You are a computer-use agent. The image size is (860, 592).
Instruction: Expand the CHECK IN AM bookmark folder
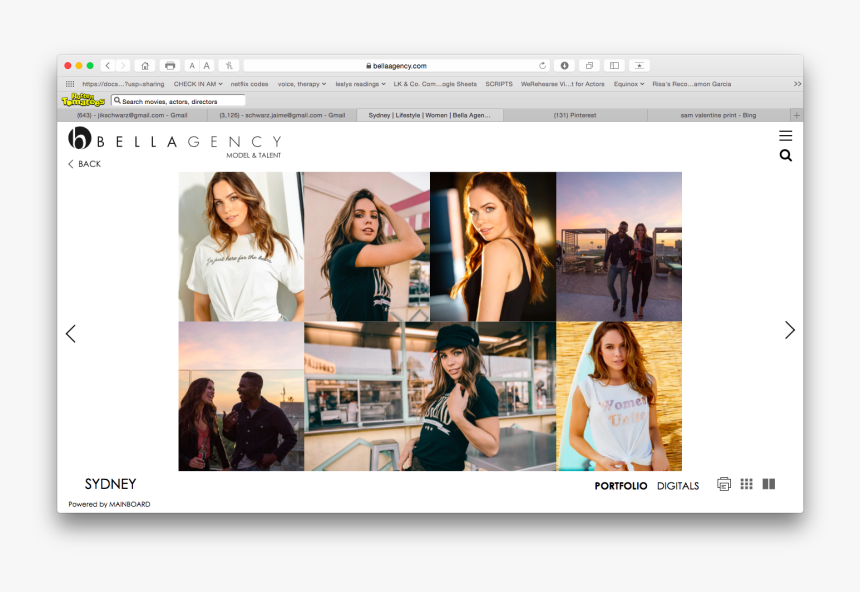tap(197, 84)
